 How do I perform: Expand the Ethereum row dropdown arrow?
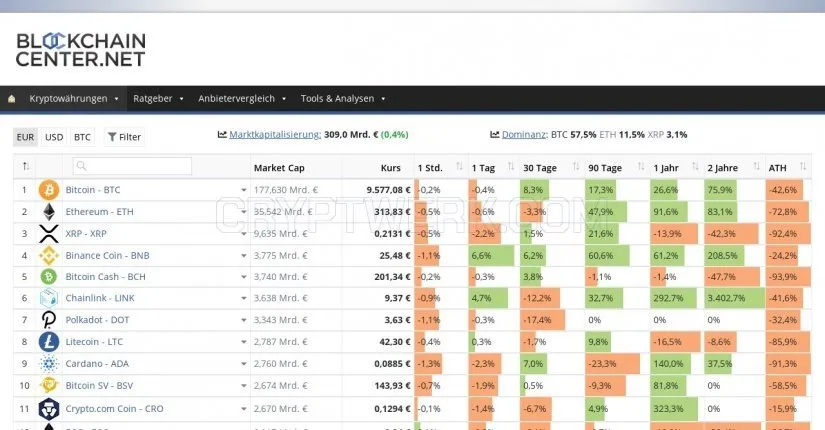pos(244,212)
